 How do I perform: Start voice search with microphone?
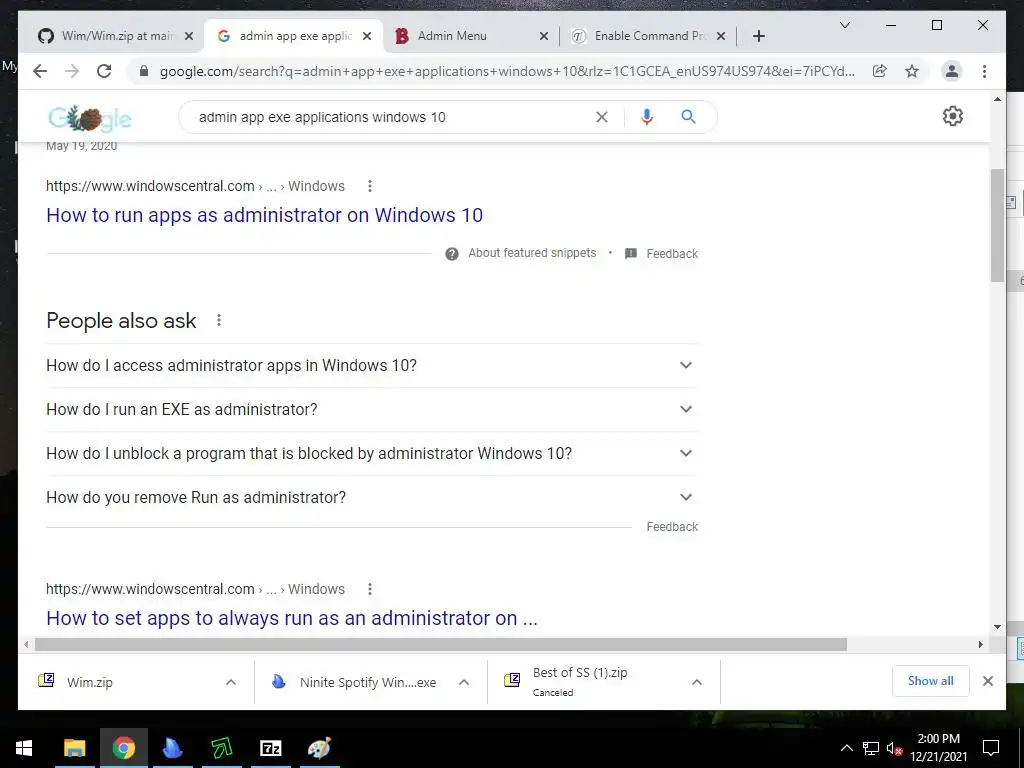coord(647,117)
